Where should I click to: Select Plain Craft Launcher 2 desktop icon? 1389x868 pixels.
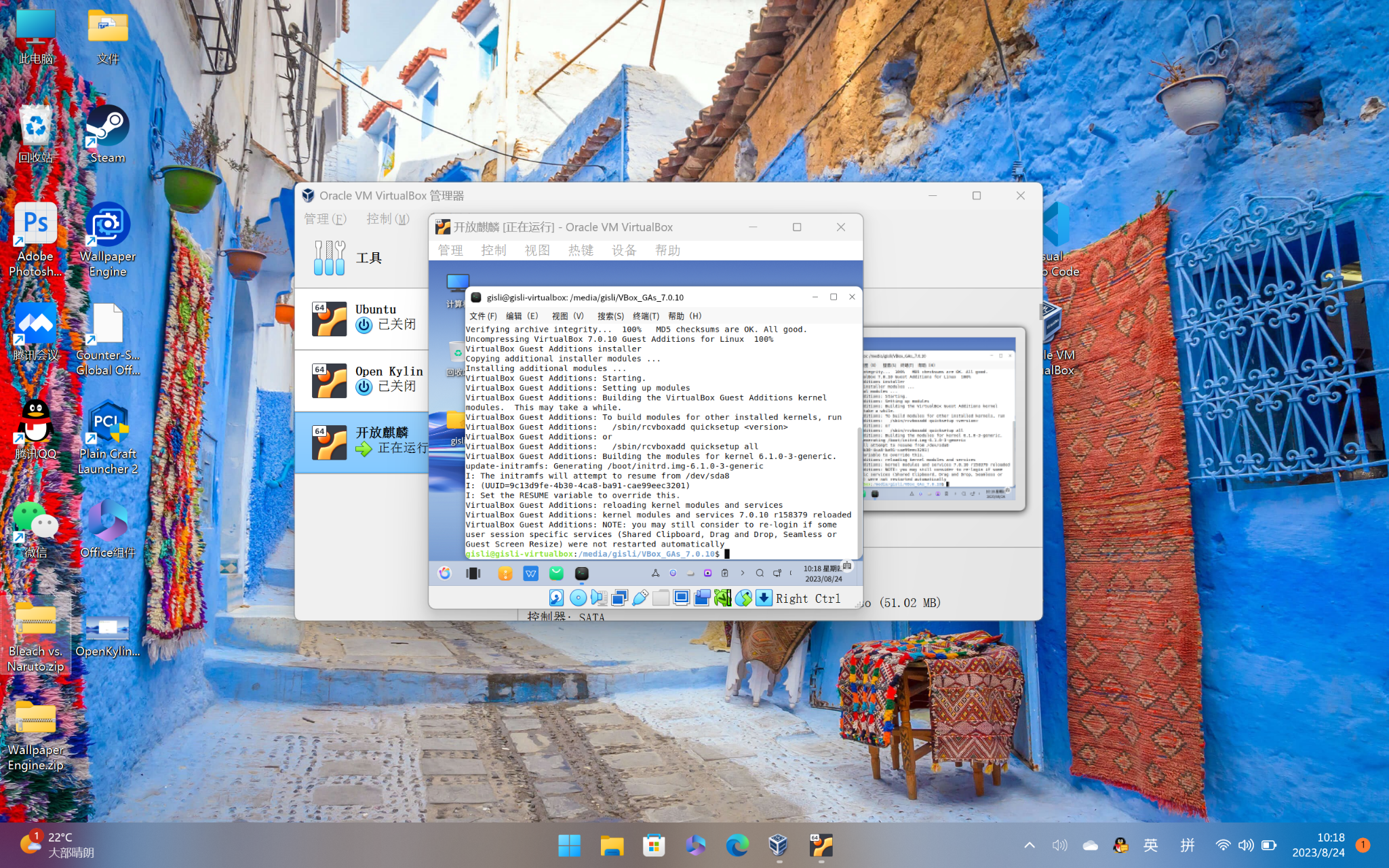click(107, 437)
